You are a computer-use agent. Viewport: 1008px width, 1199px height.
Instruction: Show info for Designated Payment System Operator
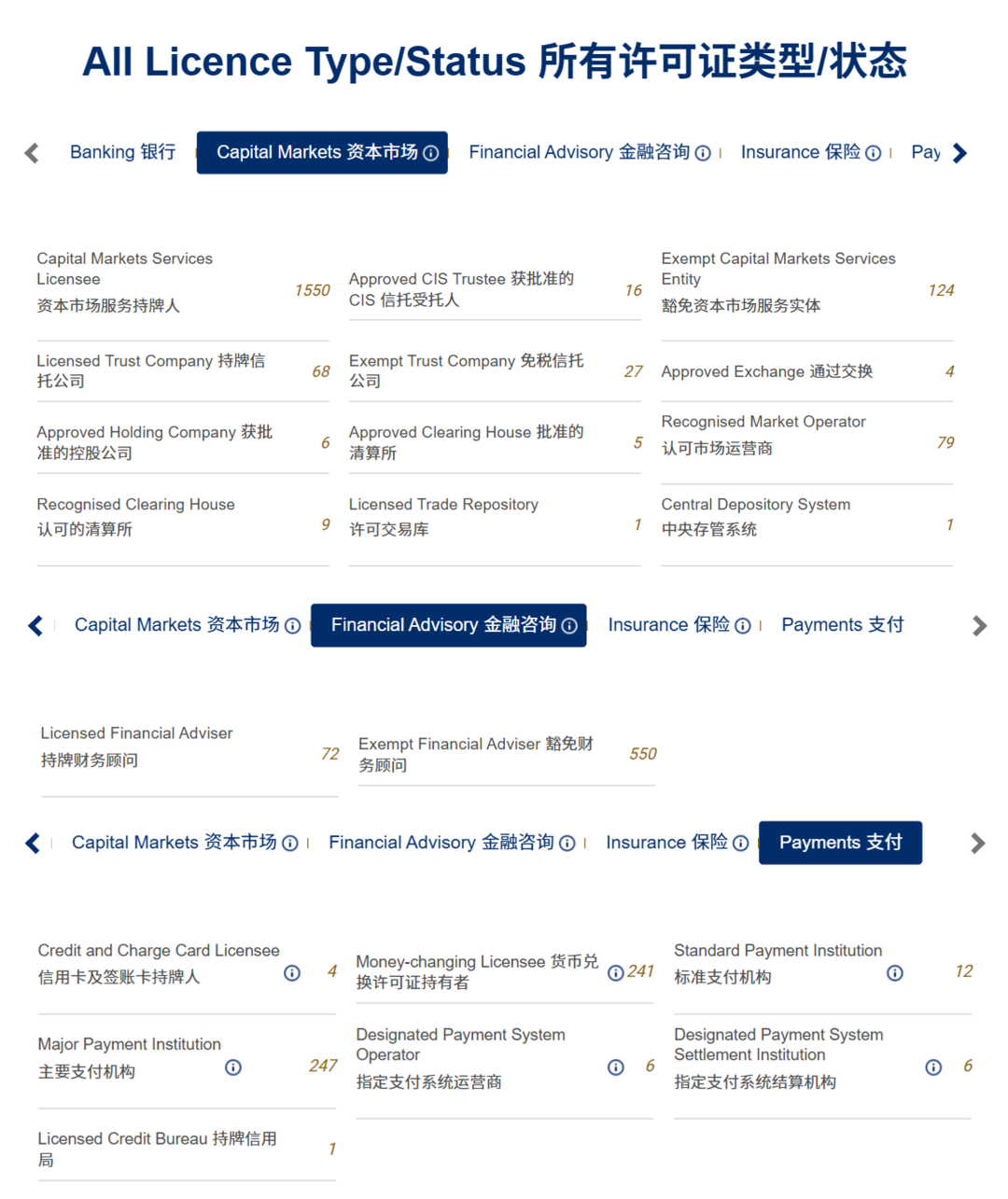(x=616, y=1067)
